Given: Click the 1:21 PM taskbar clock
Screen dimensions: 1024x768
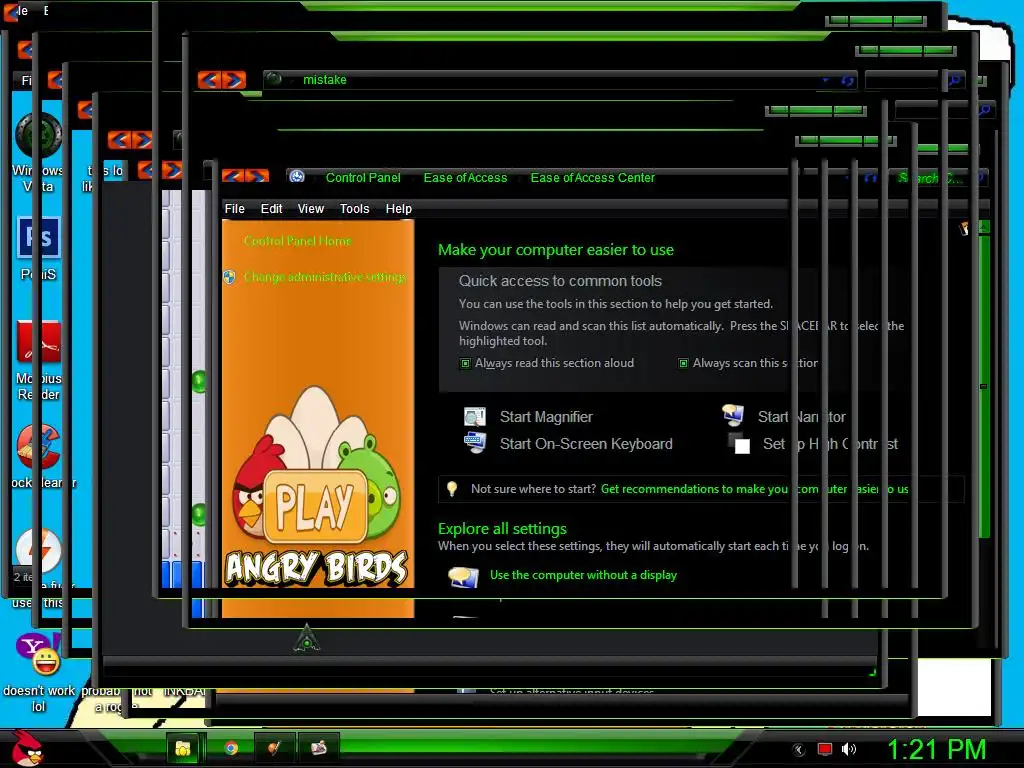Looking at the screenshot, I should [x=936, y=749].
